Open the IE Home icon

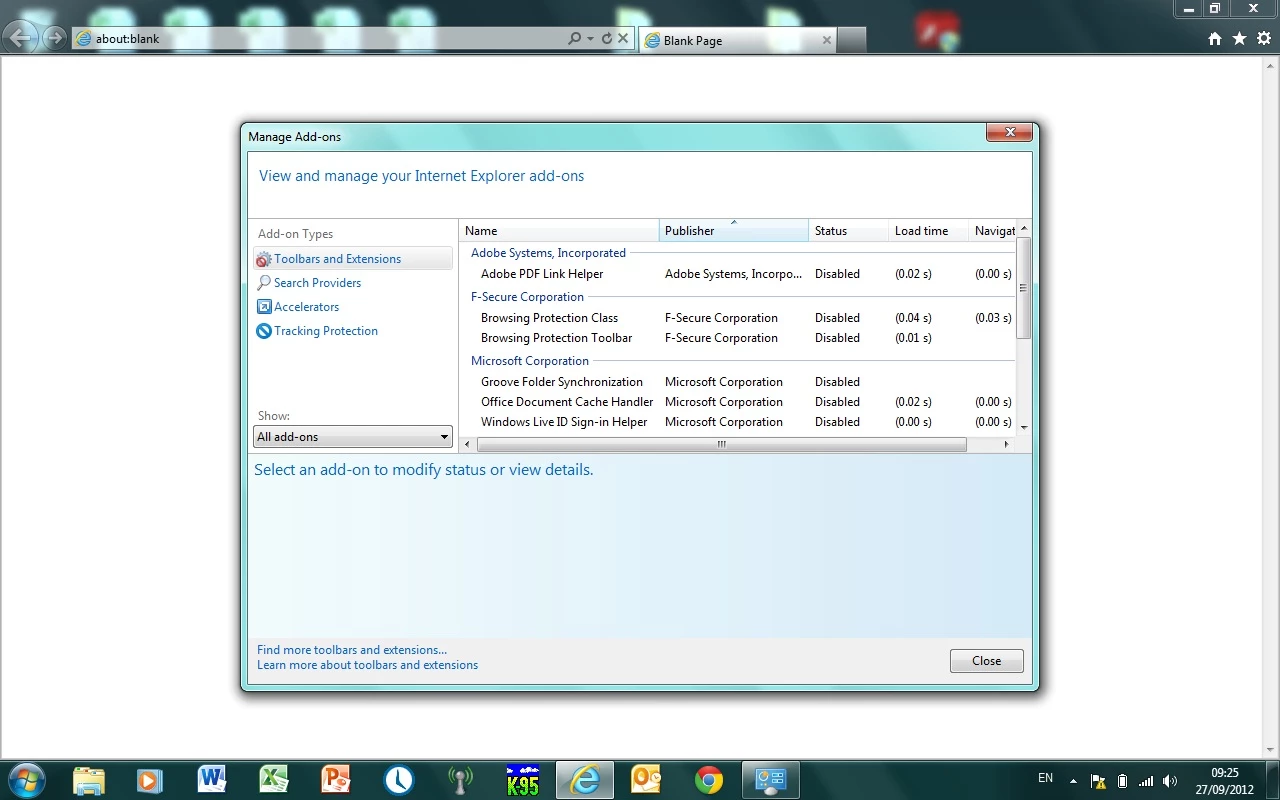pyautogui.click(x=1215, y=39)
